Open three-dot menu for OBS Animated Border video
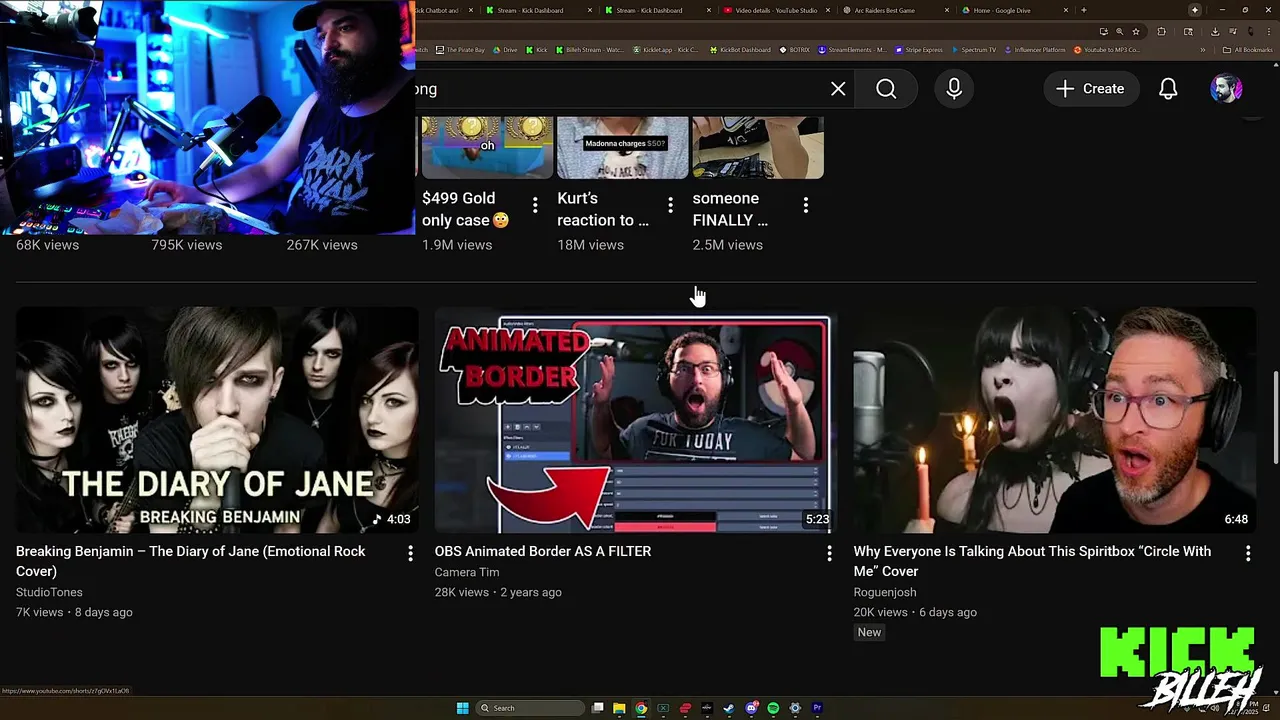 tap(829, 553)
